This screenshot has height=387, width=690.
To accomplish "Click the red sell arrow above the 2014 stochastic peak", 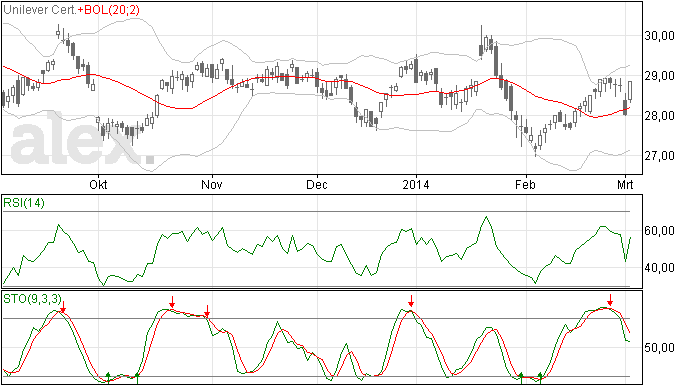I will pyautogui.click(x=411, y=301).
